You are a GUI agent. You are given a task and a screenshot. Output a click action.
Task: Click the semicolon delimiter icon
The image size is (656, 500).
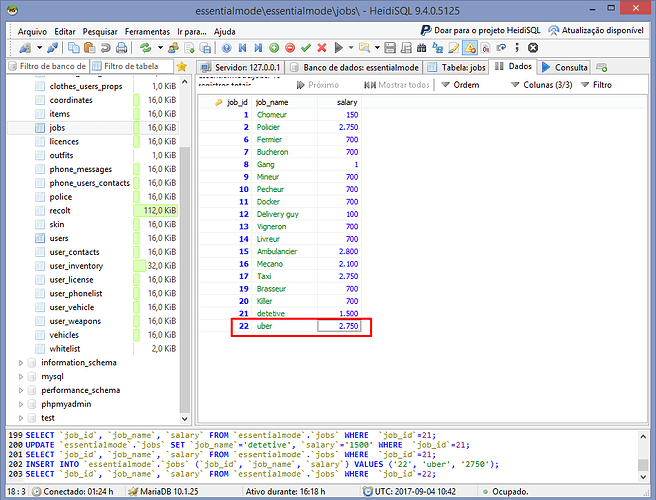click(x=517, y=48)
